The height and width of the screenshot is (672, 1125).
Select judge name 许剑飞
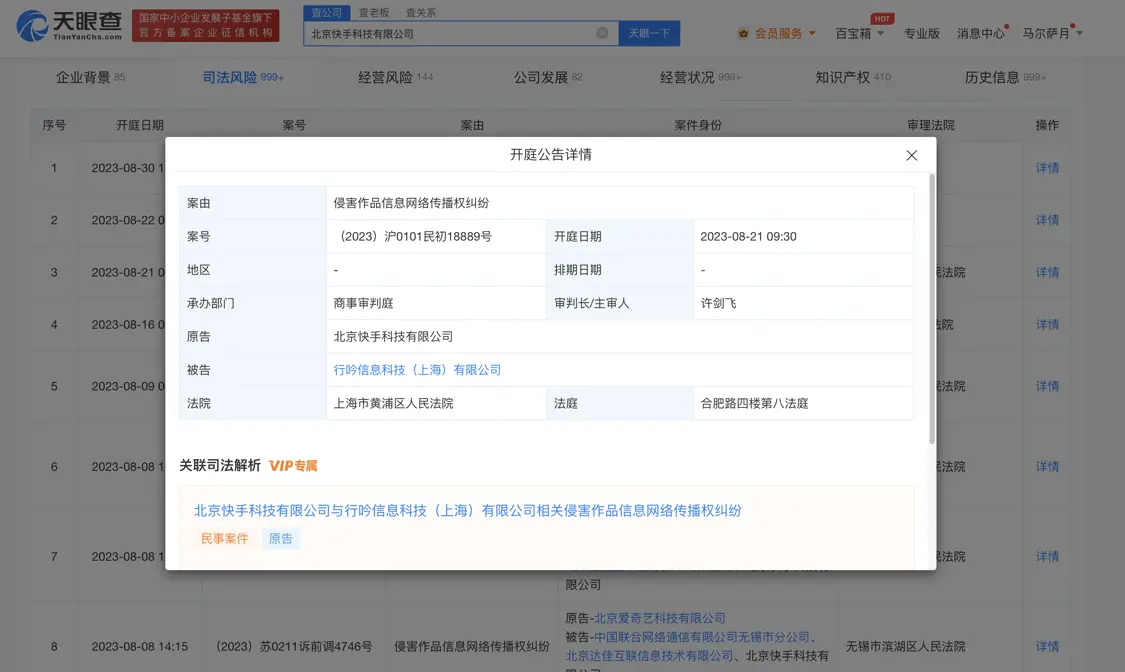pos(718,303)
